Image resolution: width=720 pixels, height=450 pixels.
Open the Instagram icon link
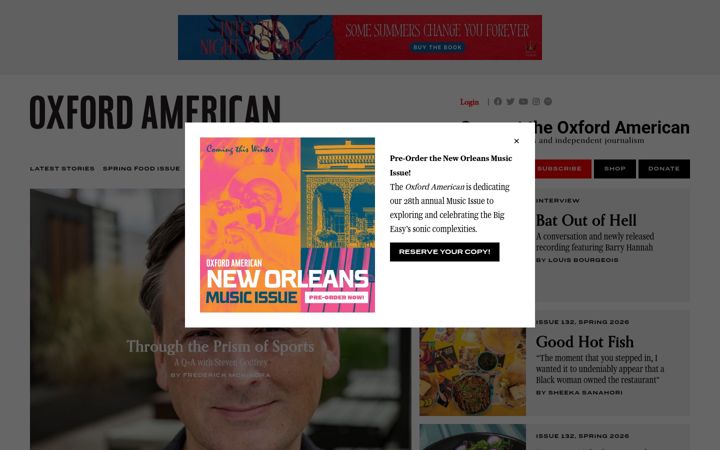pos(536,101)
